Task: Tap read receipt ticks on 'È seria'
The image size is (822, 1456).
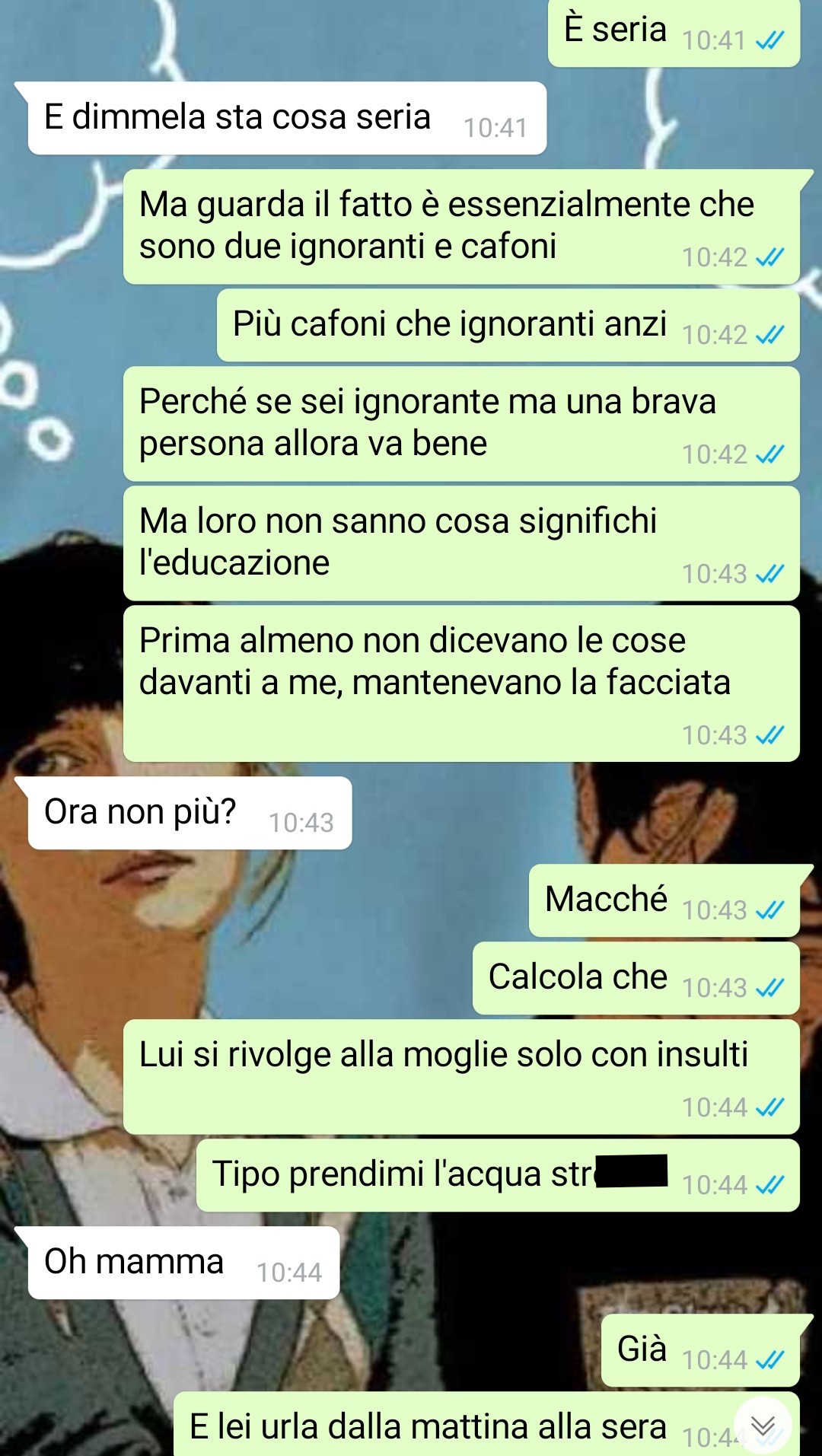Action: pyautogui.click(x=769, y=40)
